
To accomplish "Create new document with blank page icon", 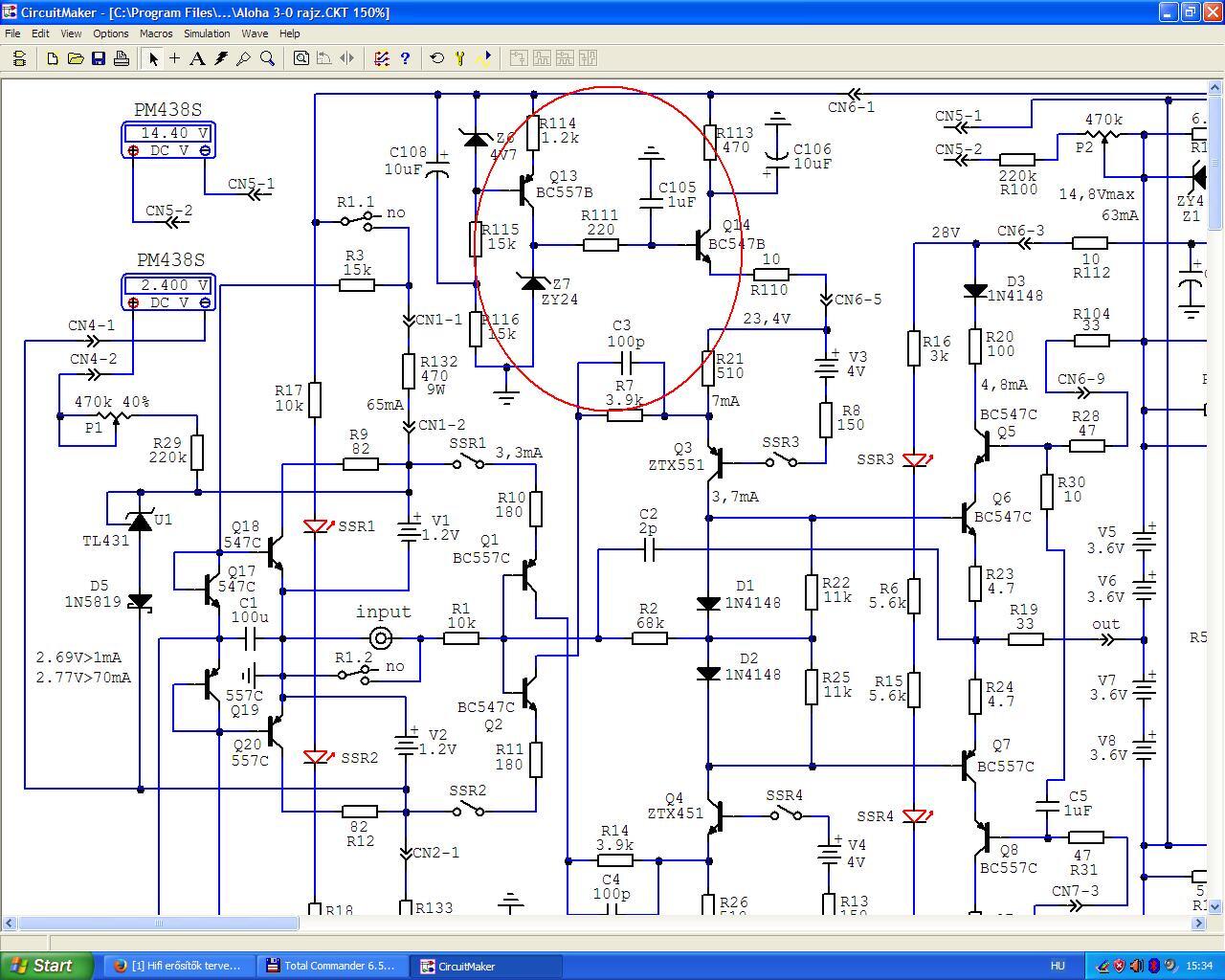I will (x=53, y=58).
